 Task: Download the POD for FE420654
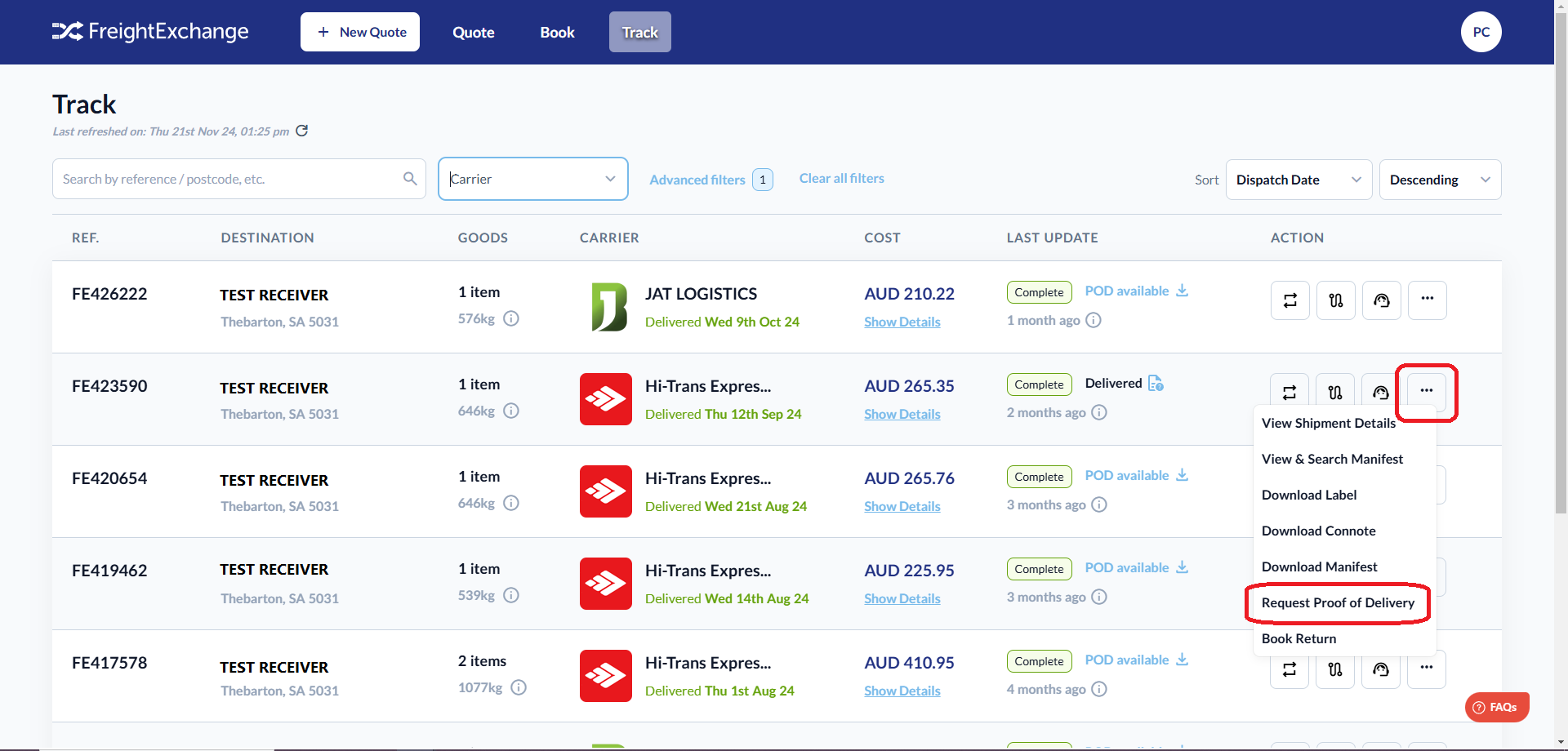(1182, 475)
